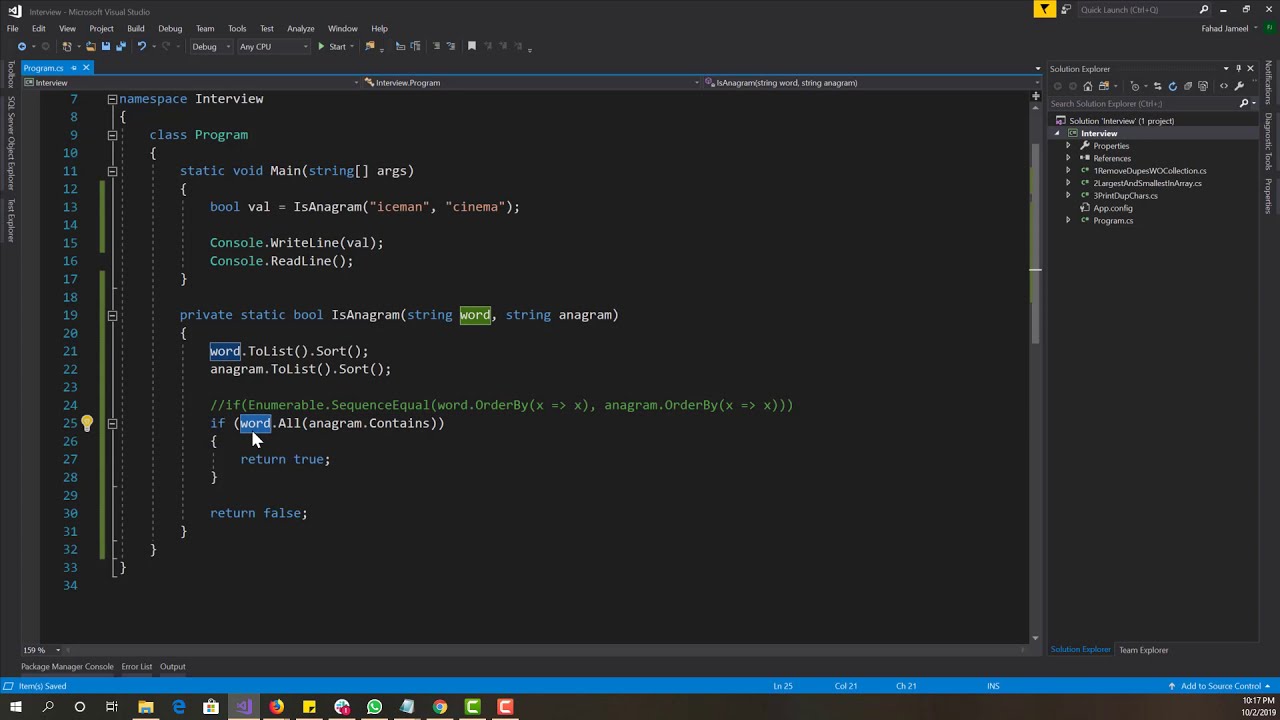This screenshot has height=720, width=1280.
Task: Click the feedback icon beside Quick Launch
Action: tap(1066, 9)
